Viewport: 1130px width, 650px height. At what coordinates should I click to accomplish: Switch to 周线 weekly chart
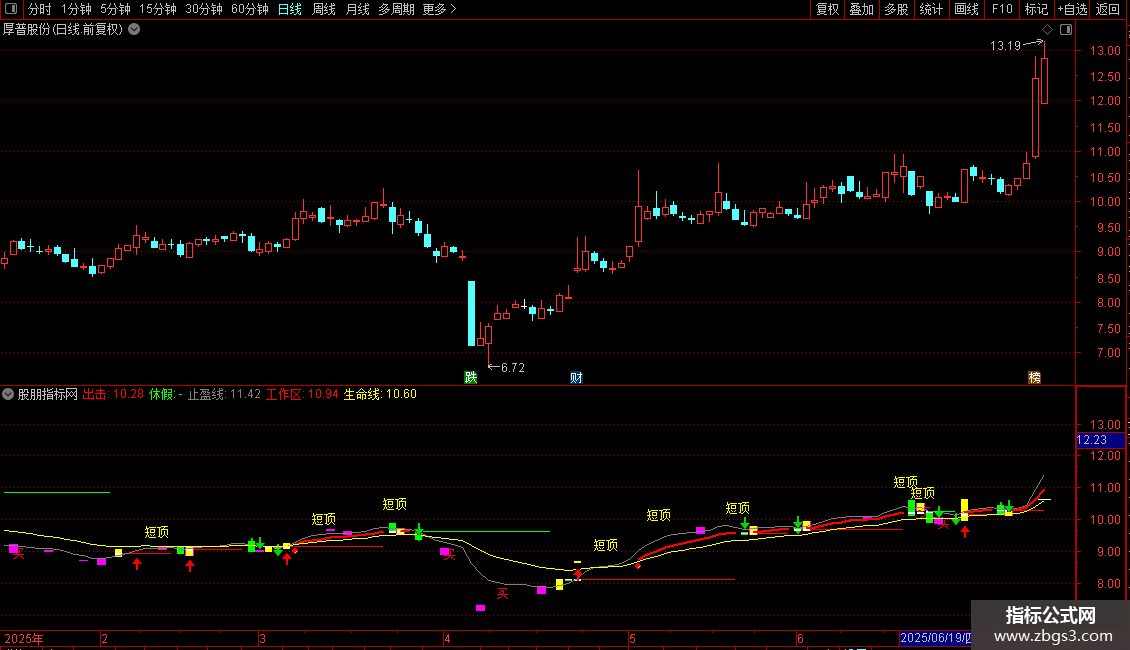tap(324, 9)
